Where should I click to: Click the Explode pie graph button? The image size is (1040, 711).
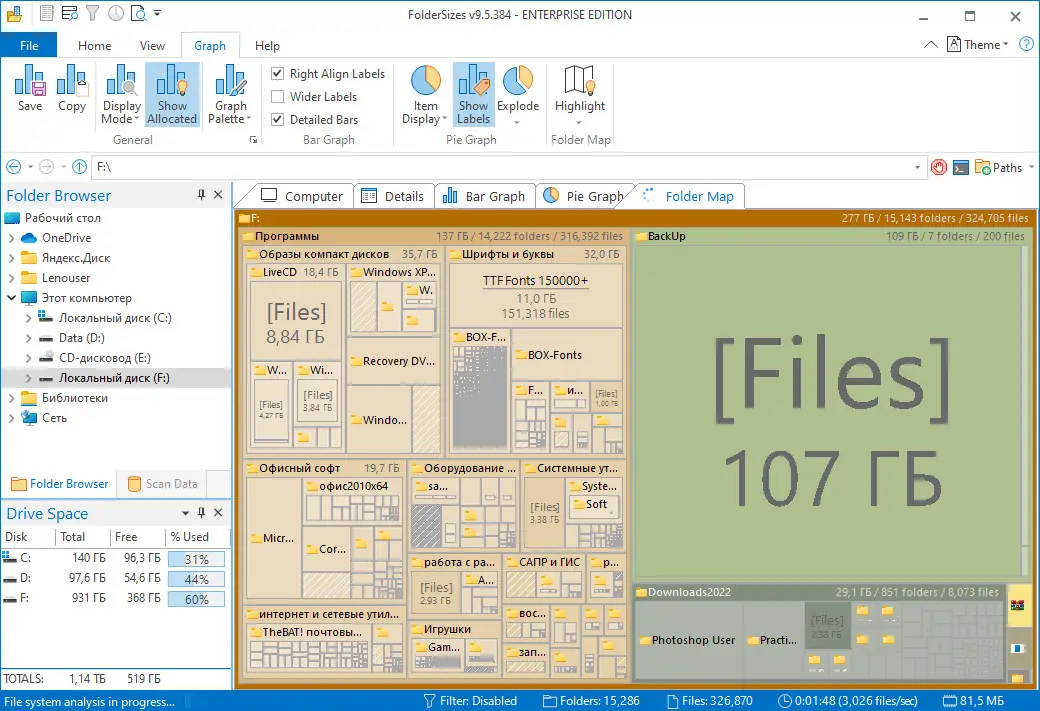pyautogui.click(x=517, y=94)
